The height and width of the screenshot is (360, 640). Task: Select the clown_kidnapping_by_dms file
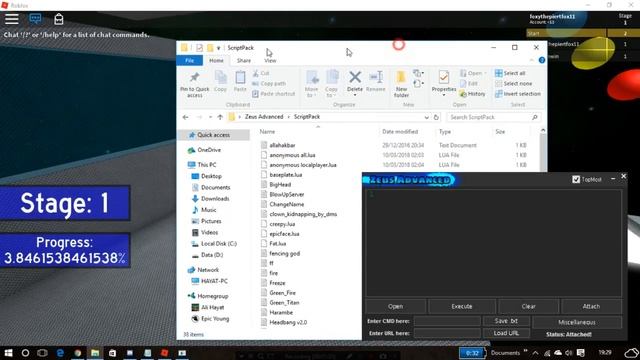[303, 214]
